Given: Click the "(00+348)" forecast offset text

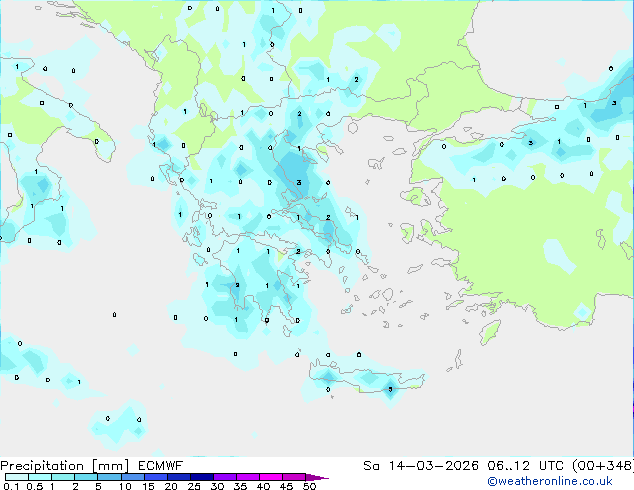Looking at the screenshot, I should pos(603,466).
